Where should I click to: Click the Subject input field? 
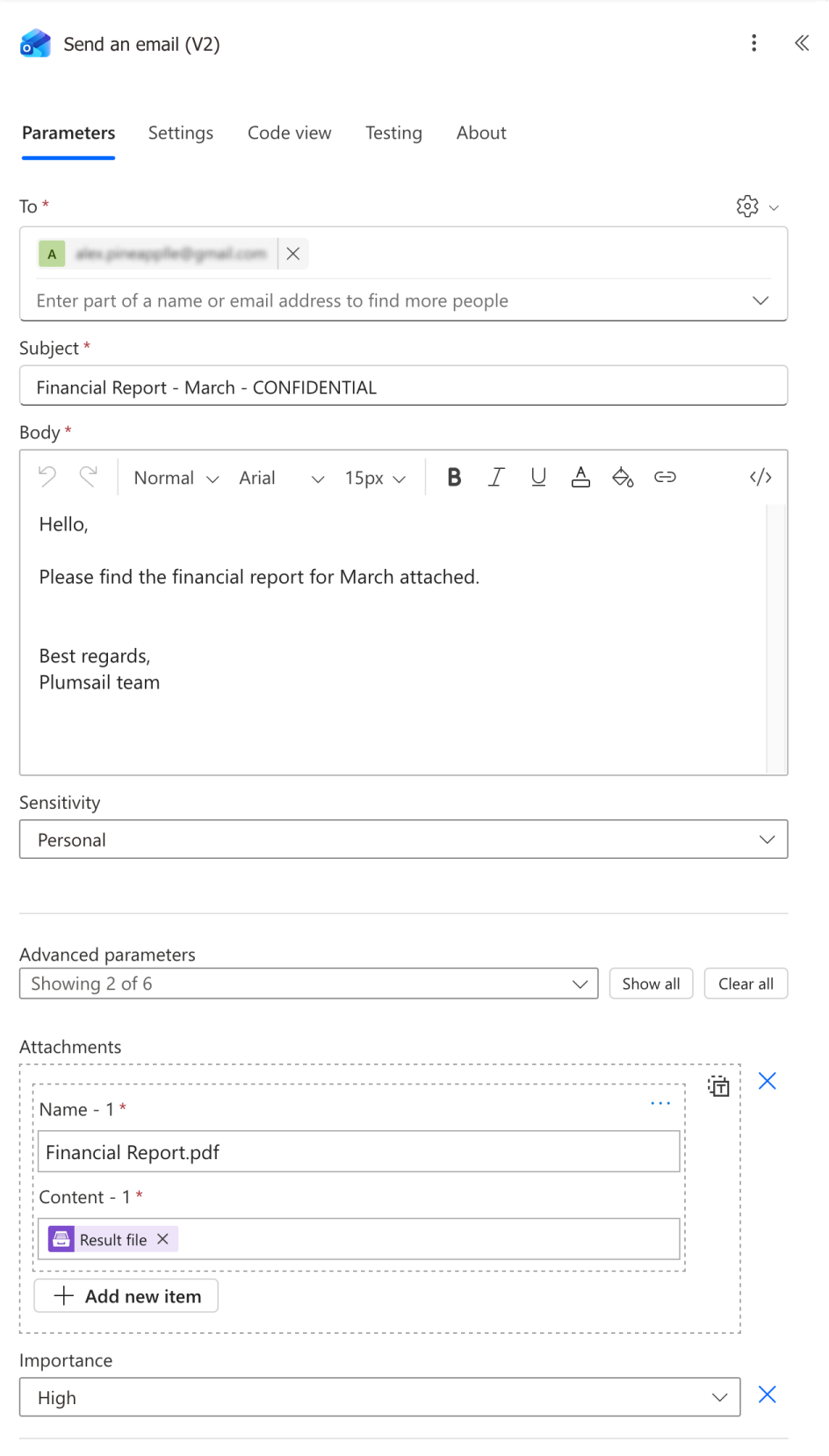404,386
